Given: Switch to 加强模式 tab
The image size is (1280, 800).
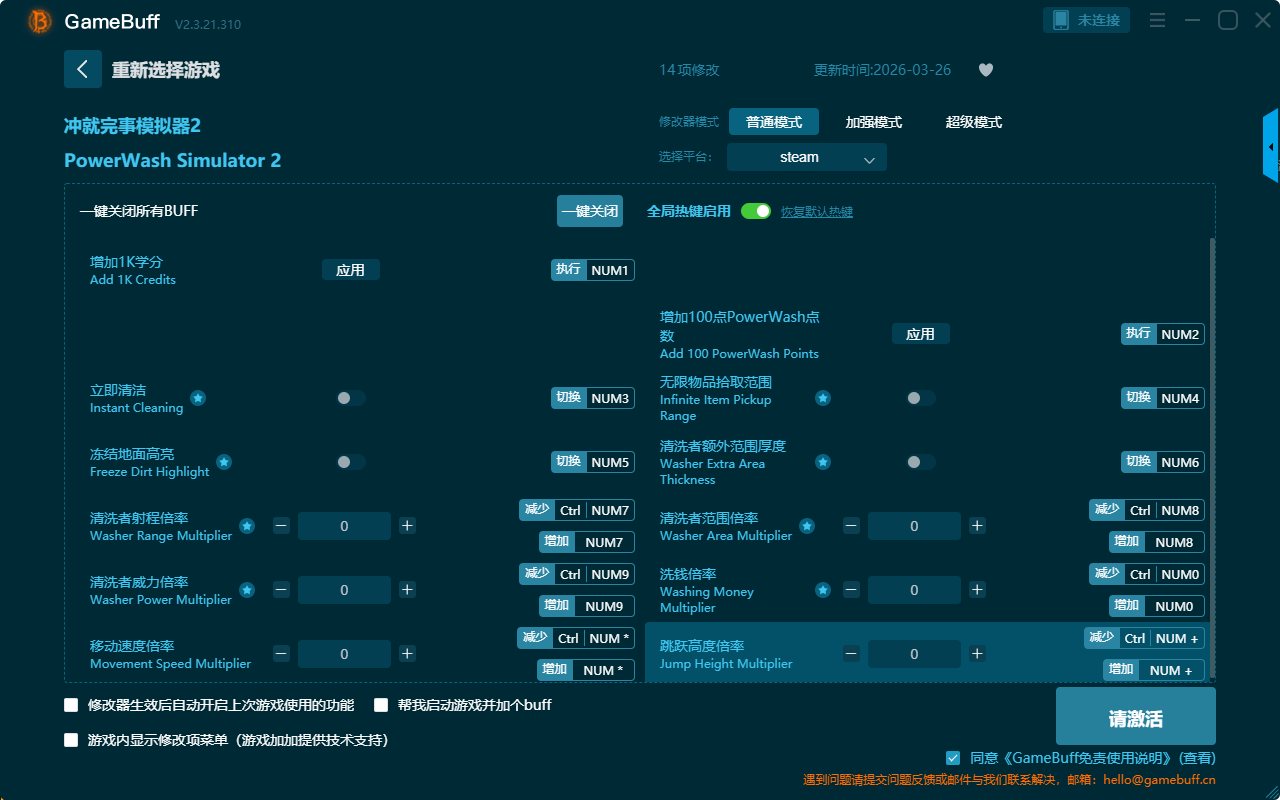Looking at the screenshot, I should pos(873,122).
